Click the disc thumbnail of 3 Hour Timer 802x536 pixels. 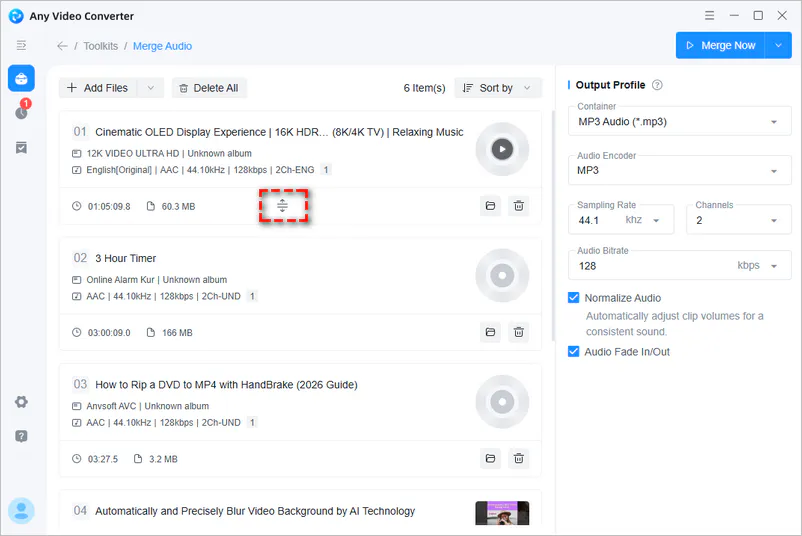tap(502, 276)
